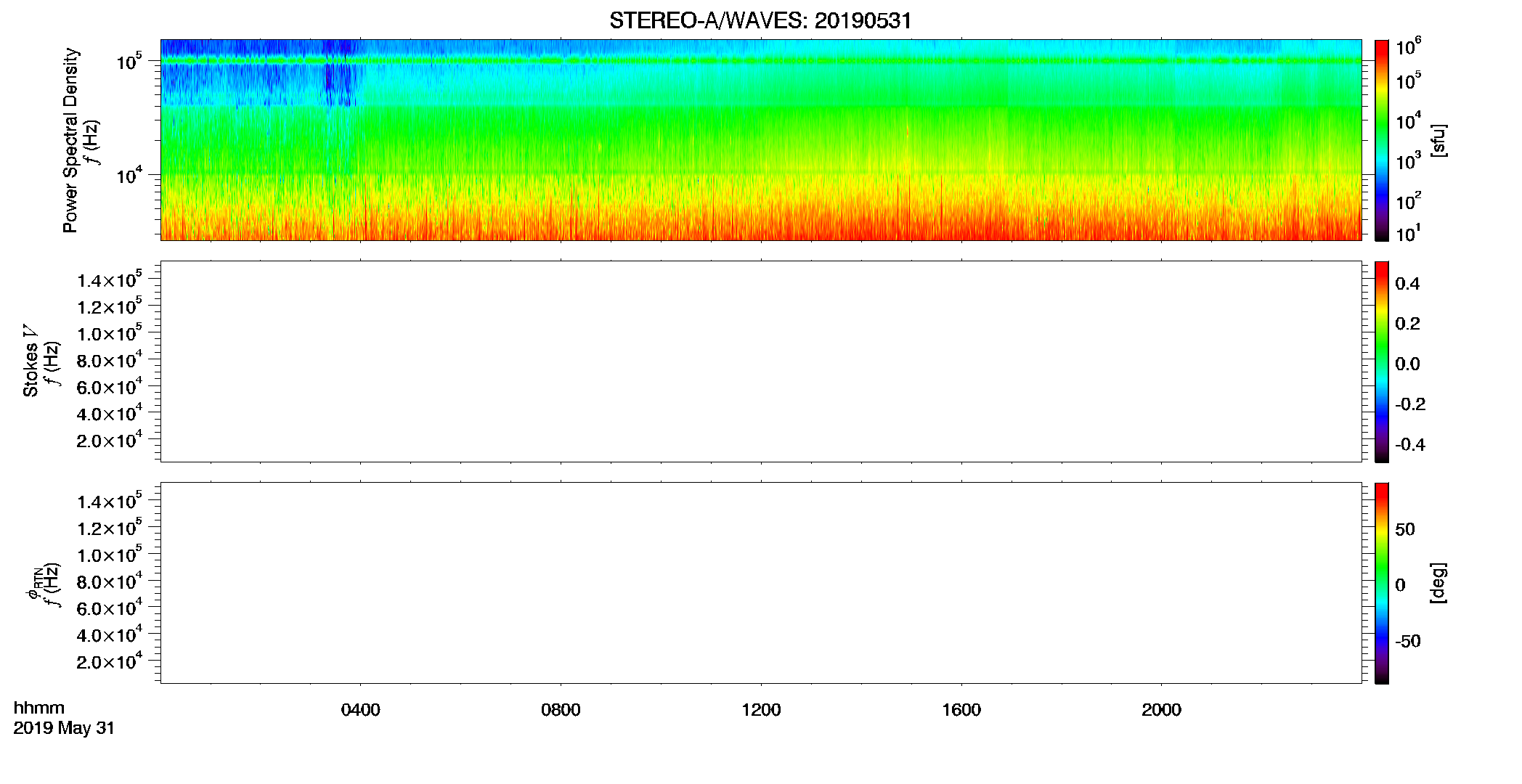The image size is (1522, 784).
Task: Select the "2019 May 31" date label
Action: 64,728
